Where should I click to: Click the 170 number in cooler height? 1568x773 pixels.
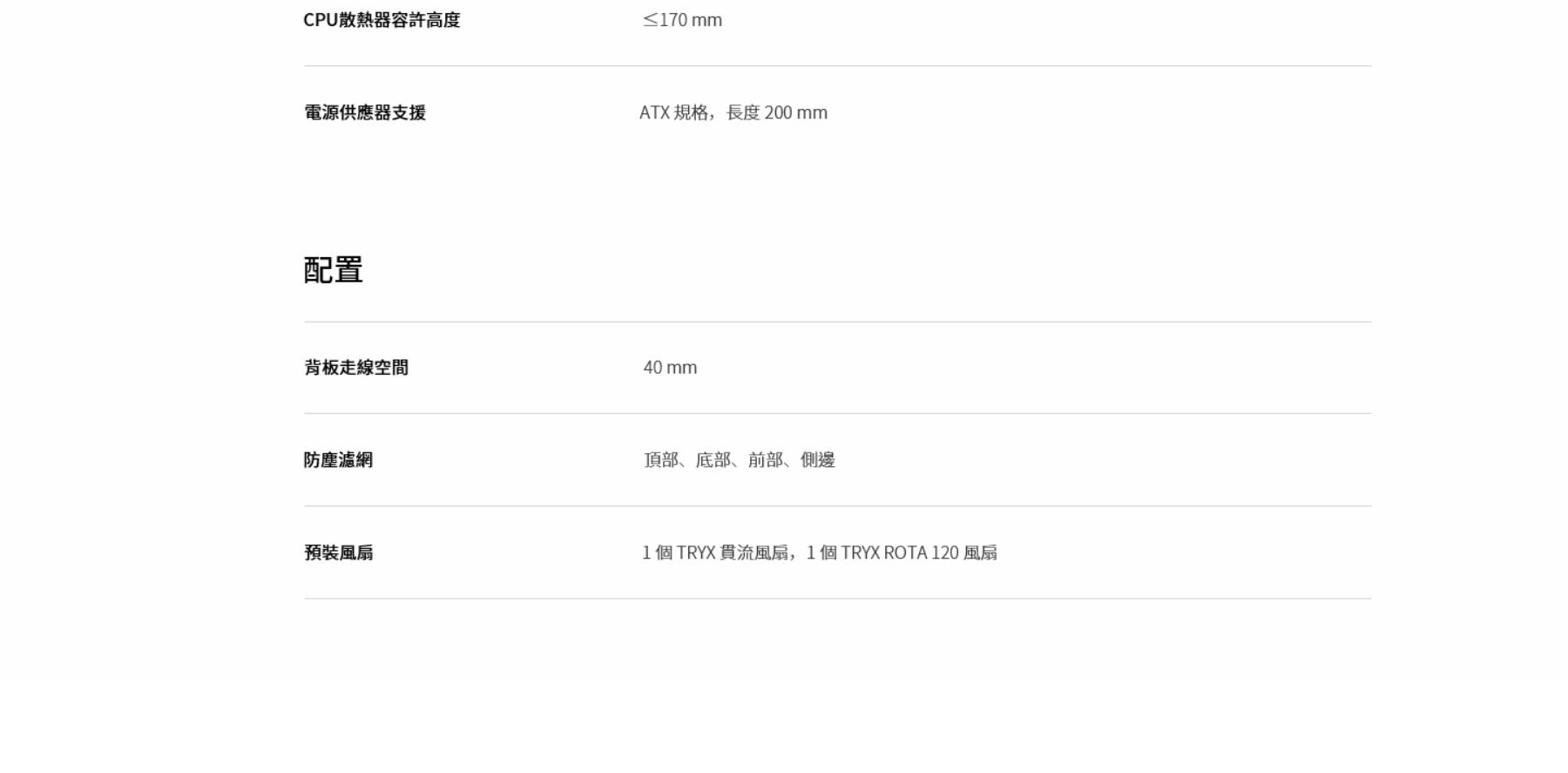673,20
